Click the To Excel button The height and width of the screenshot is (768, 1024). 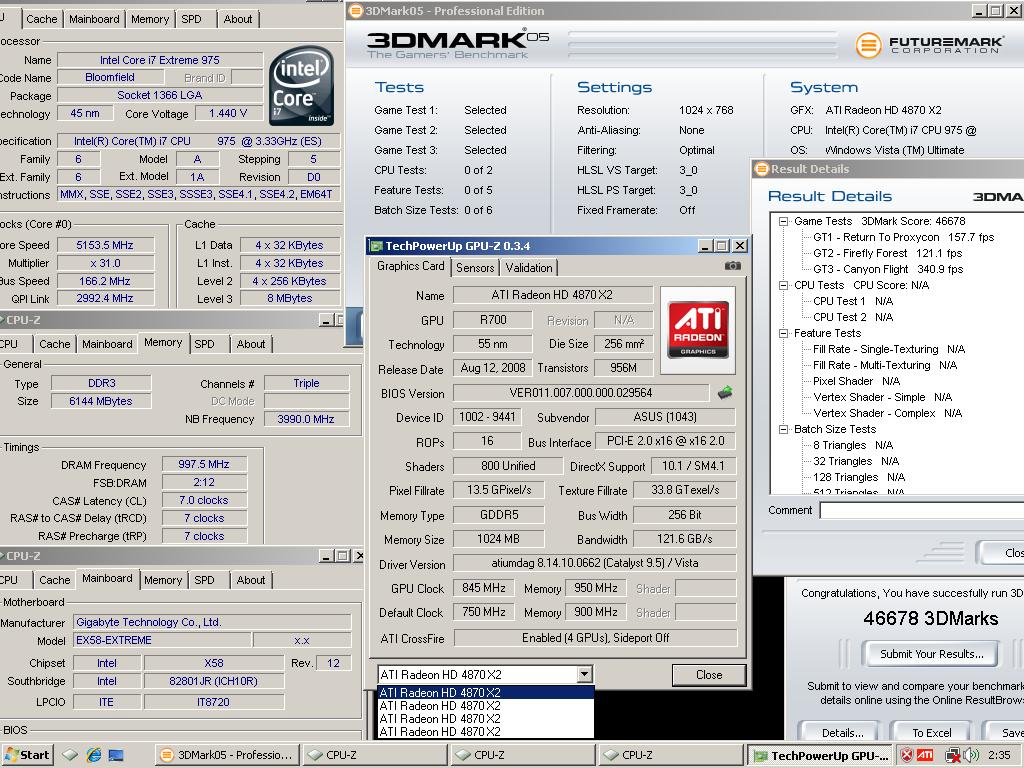(x=931, y=733)
